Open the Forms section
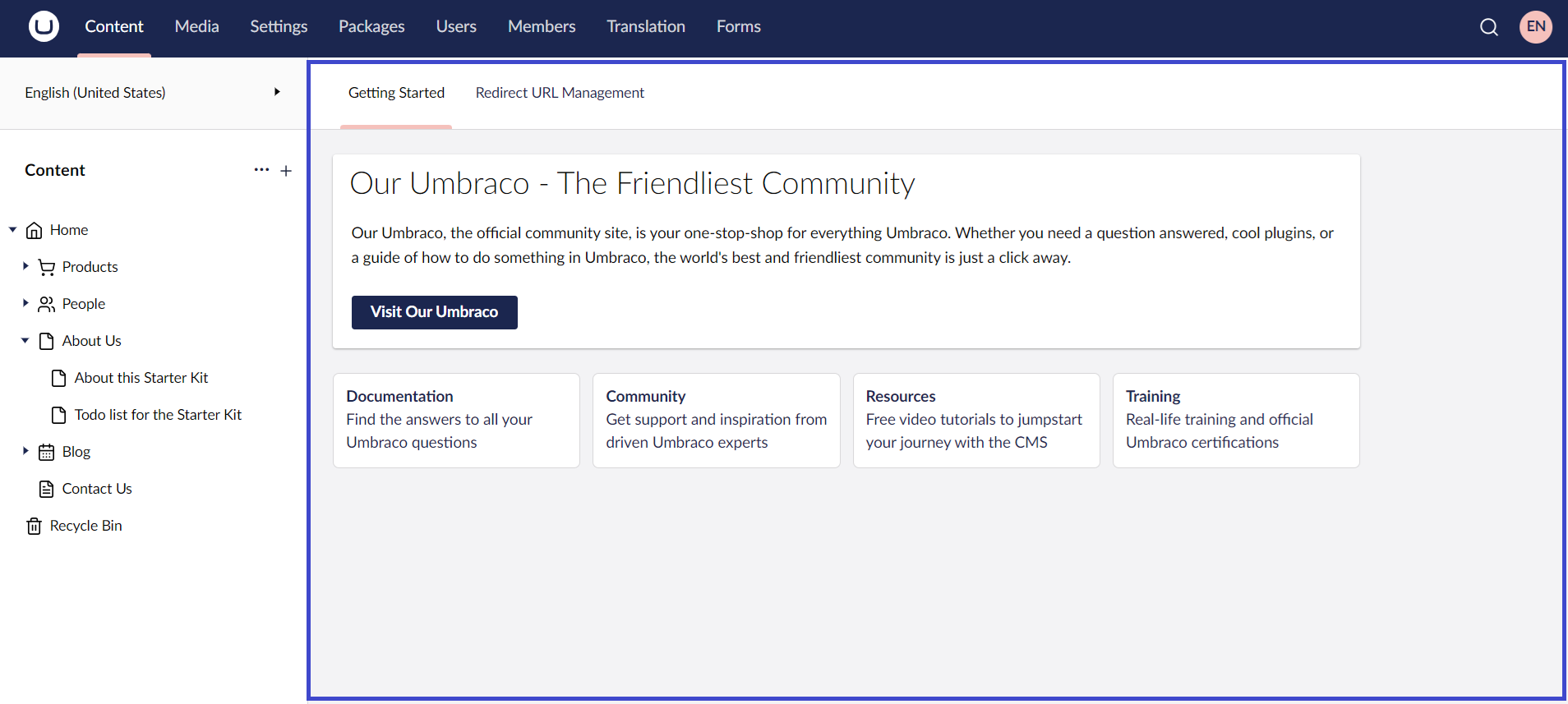The width and height of the screenshot is (1568, 704). pyautogui.click(x=739, y=26)
